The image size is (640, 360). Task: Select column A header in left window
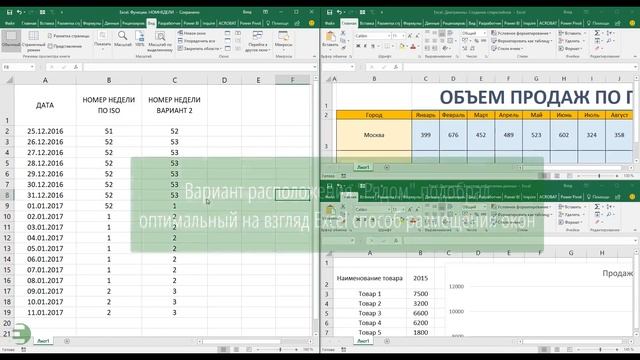coord(45,80)
